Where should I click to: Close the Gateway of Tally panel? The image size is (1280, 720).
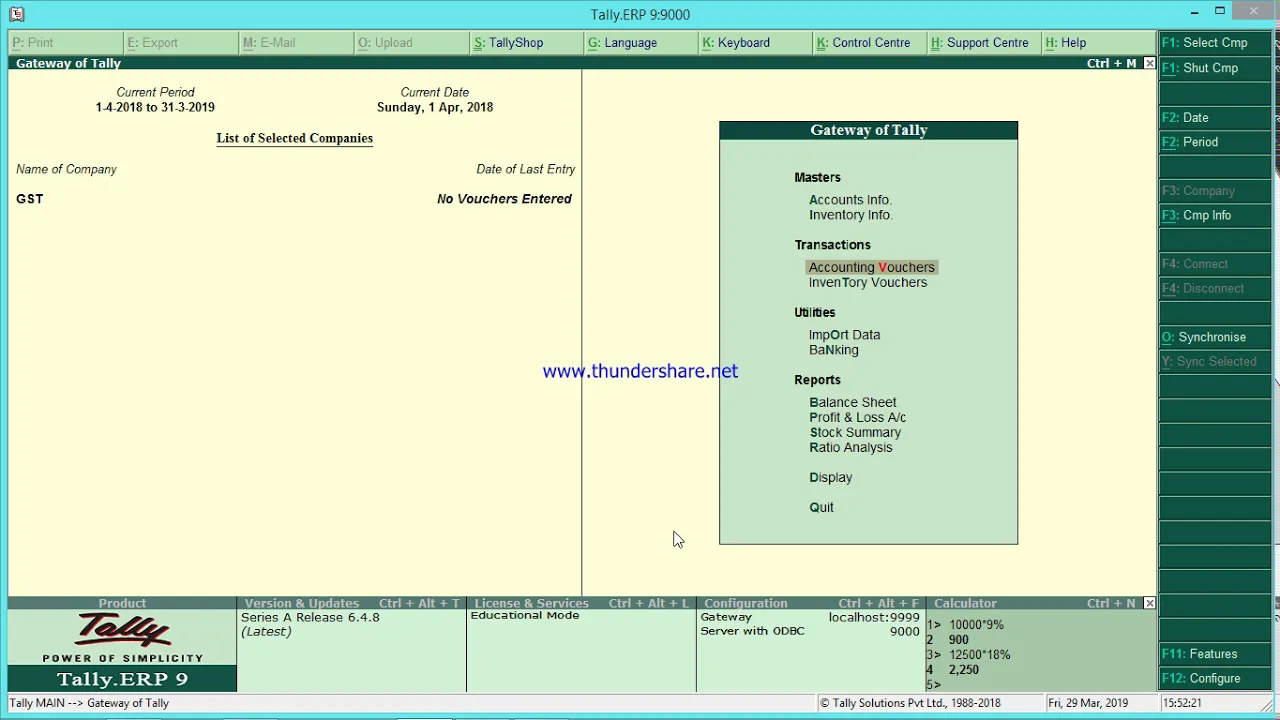click(1149, 63)
